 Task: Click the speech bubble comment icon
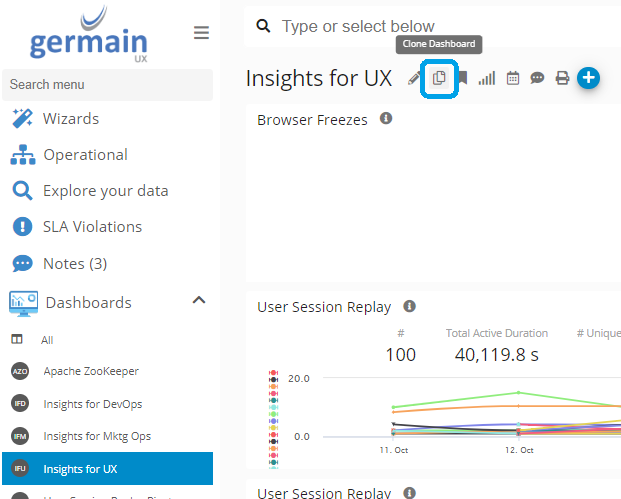[x=537, y=78]
